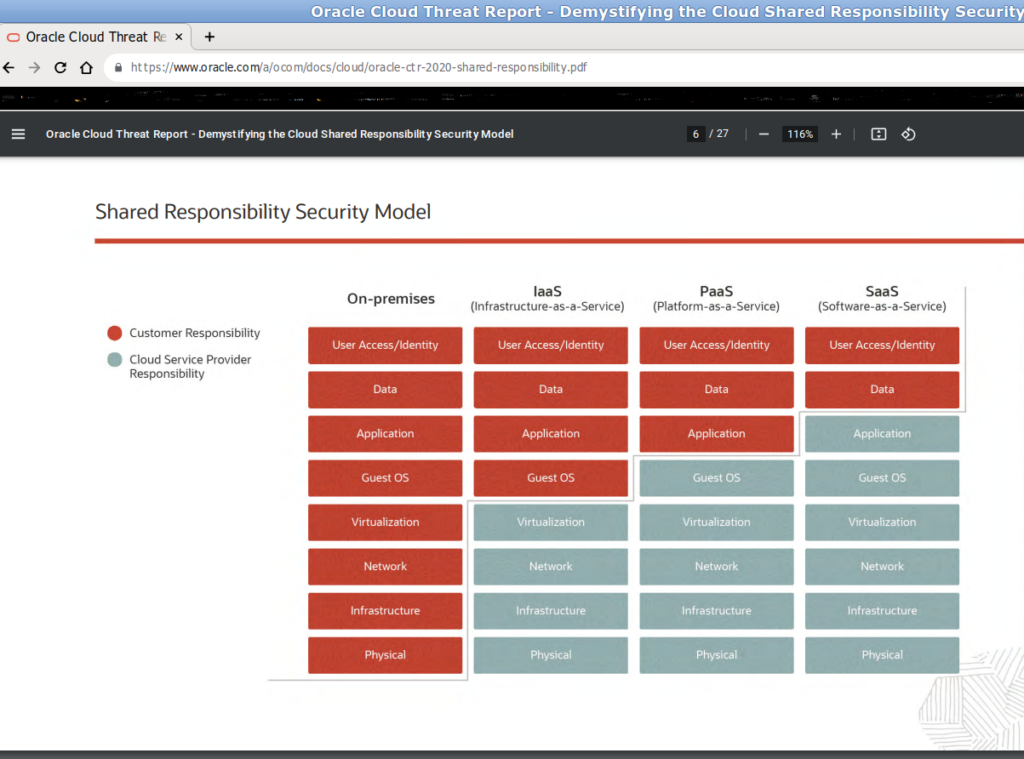Image resolution: width=1024 pixels, height=759 pixels.
Task: Select the "Shared Responsibility Security Model" heading
Action: point(263,212)
